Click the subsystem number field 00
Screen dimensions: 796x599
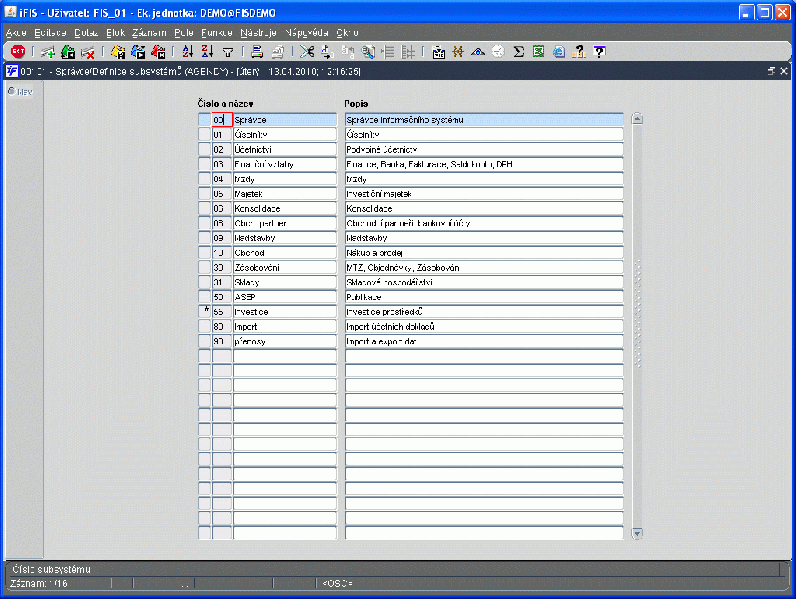pos(222,120)
